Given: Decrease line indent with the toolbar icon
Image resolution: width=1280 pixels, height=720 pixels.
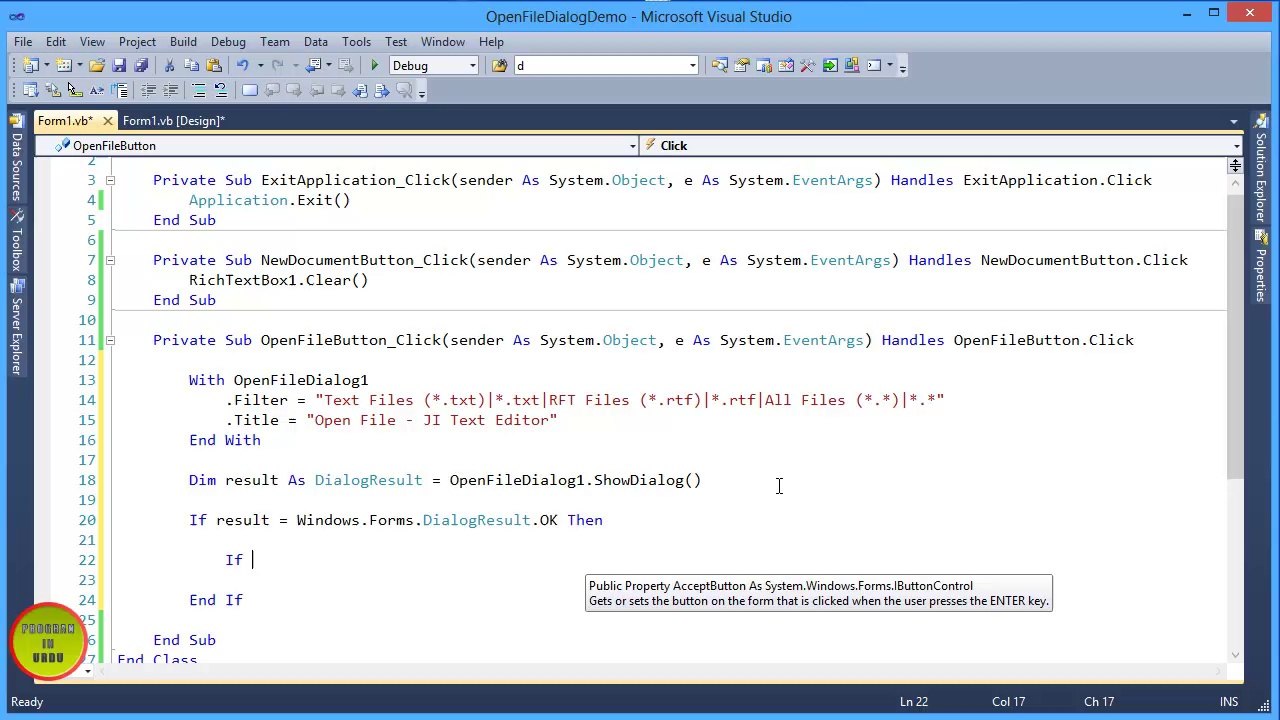Looking at the screenshot, I should pyautogui.click(x=148, y=90).
